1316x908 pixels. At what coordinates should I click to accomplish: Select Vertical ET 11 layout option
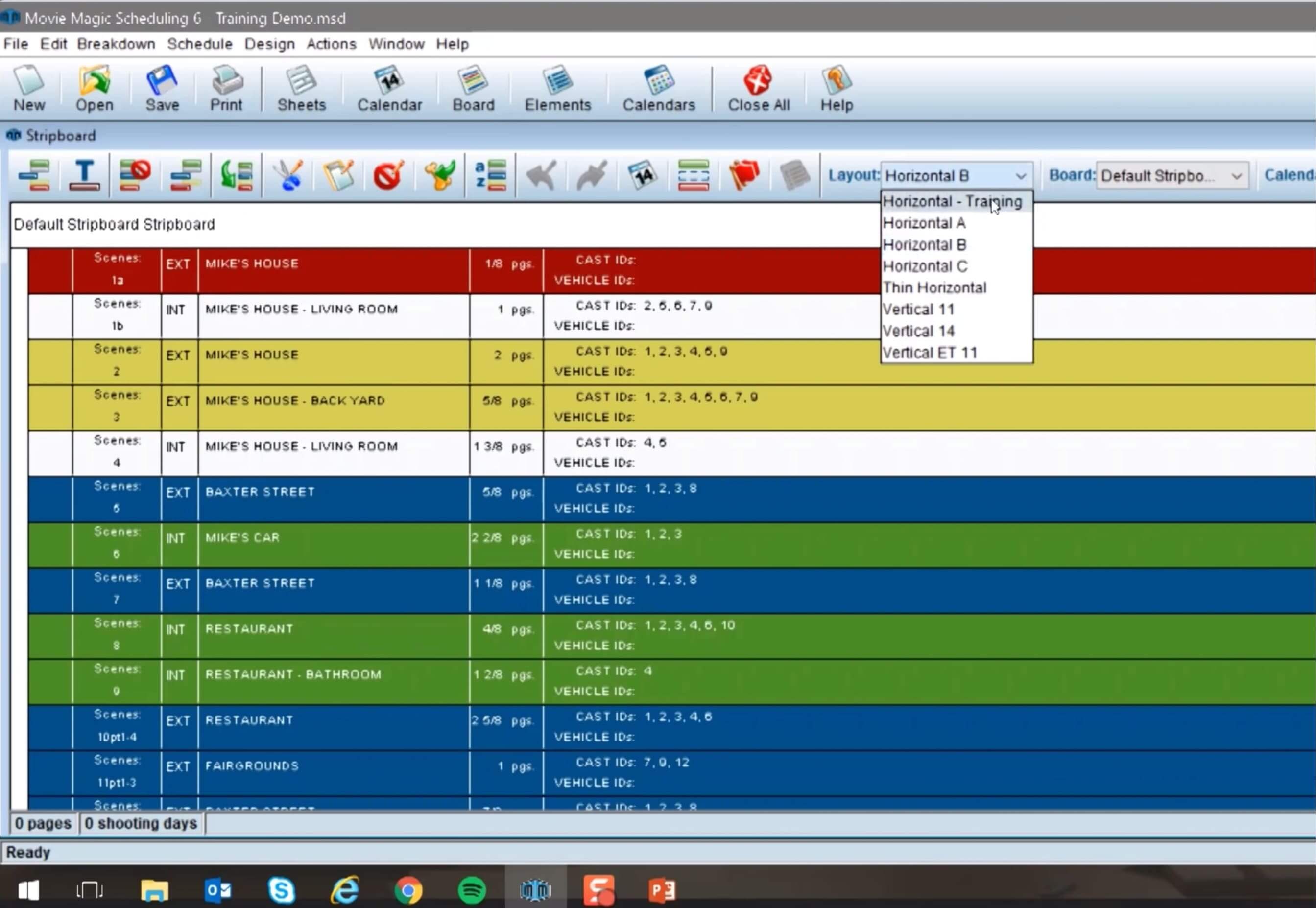[929, 352]
